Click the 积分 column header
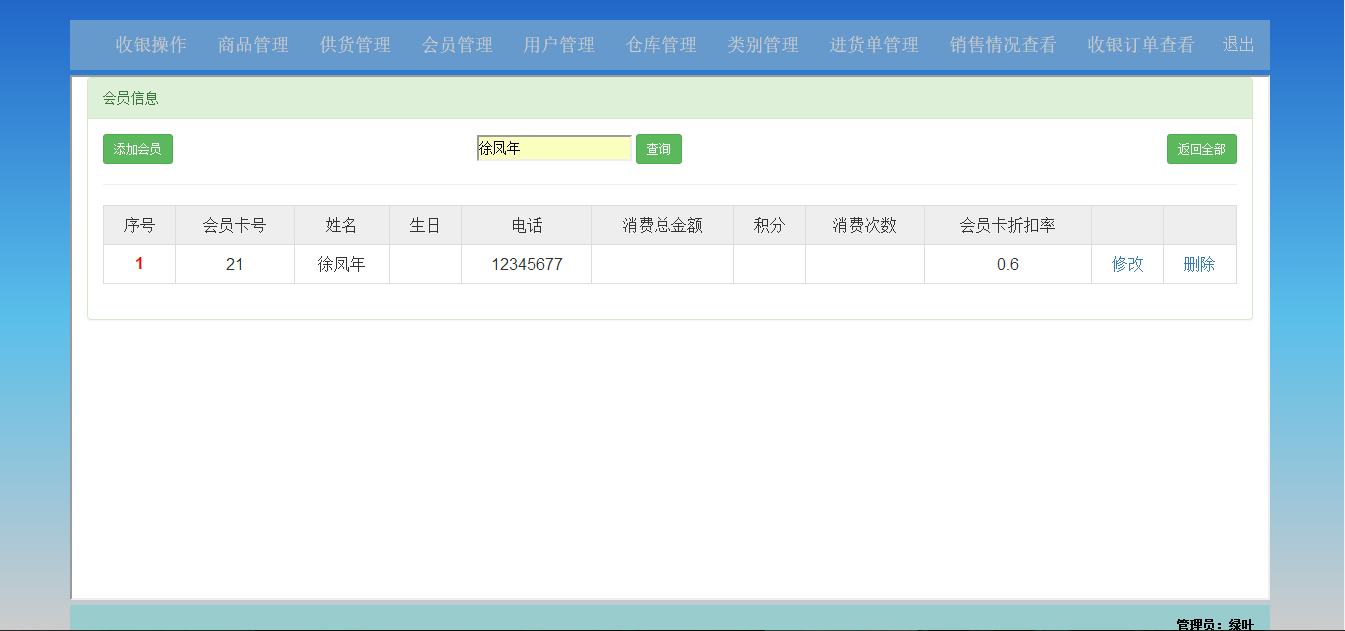 pyautogui.click(x=769, y=225)
